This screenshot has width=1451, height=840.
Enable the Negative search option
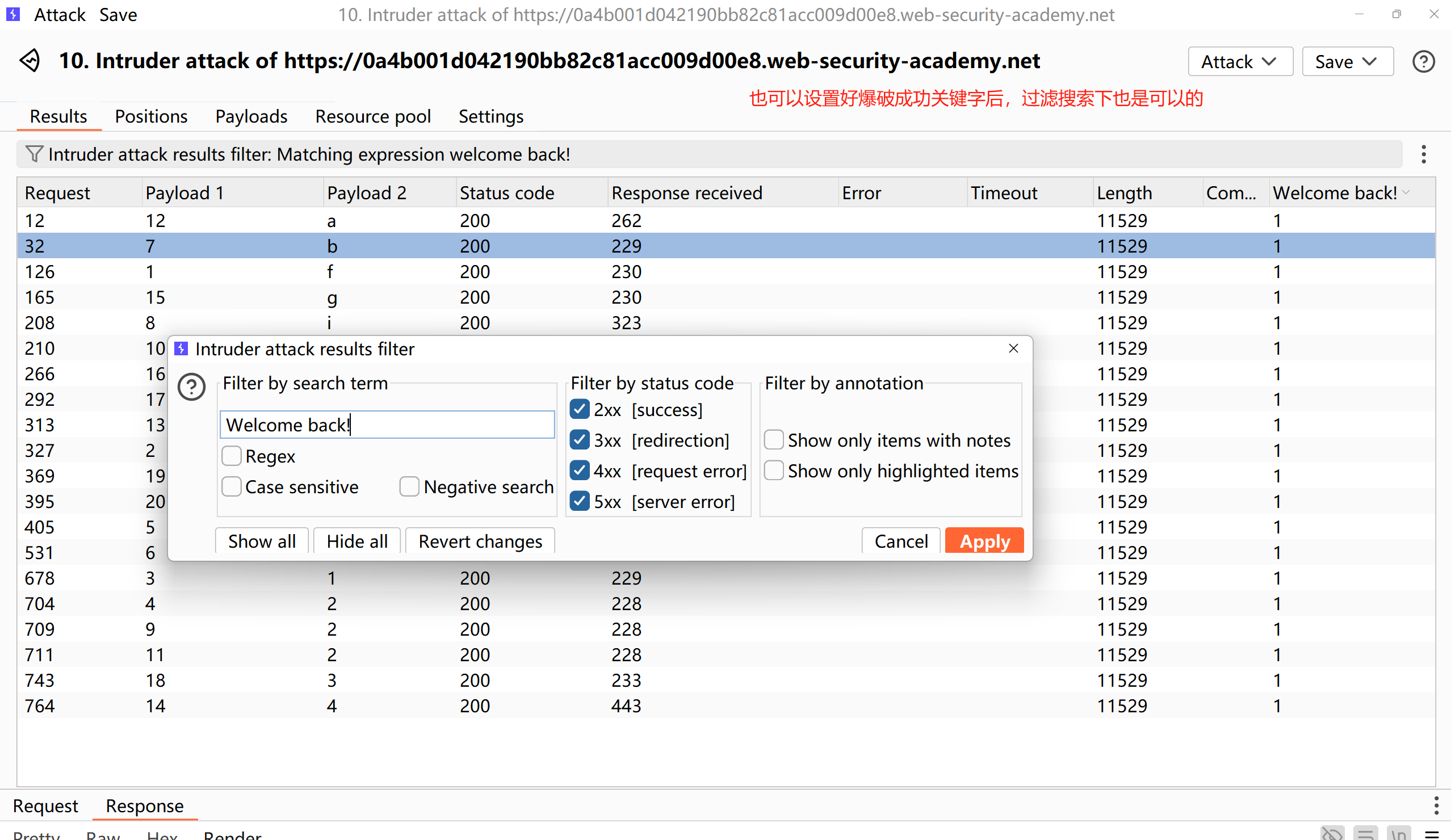(x=409, y=486)
